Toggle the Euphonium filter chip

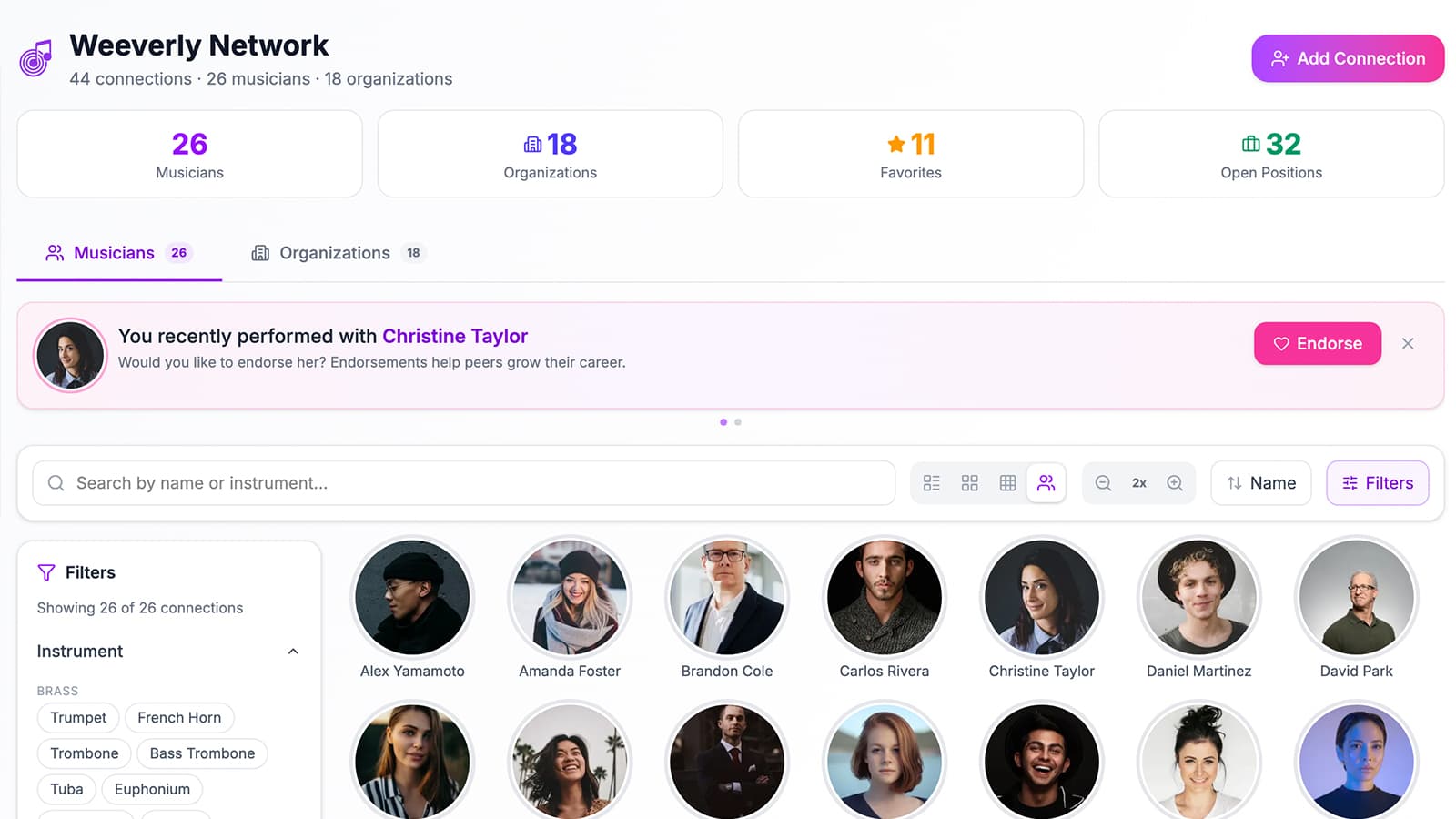click(x=152, y=789)
